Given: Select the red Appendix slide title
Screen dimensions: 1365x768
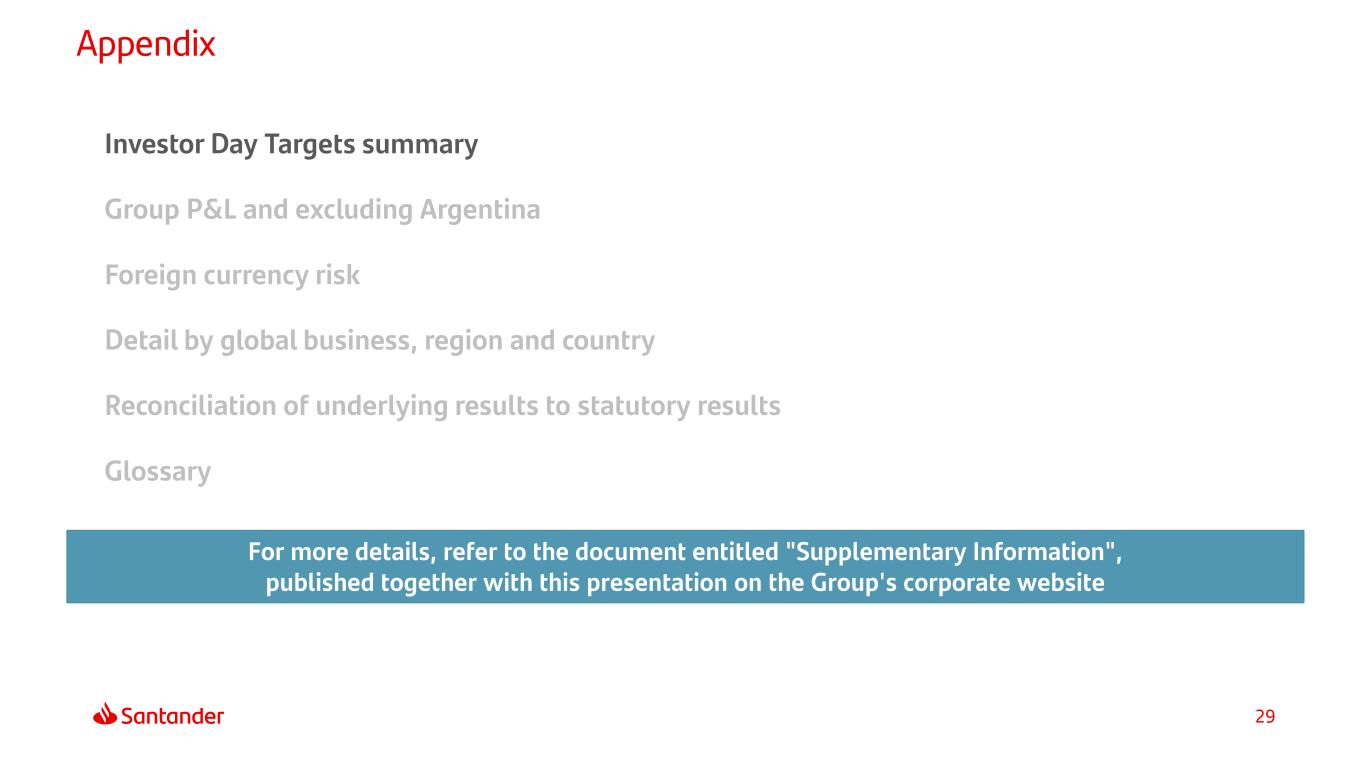Looking at the screenshot, I should click(146, 44).
